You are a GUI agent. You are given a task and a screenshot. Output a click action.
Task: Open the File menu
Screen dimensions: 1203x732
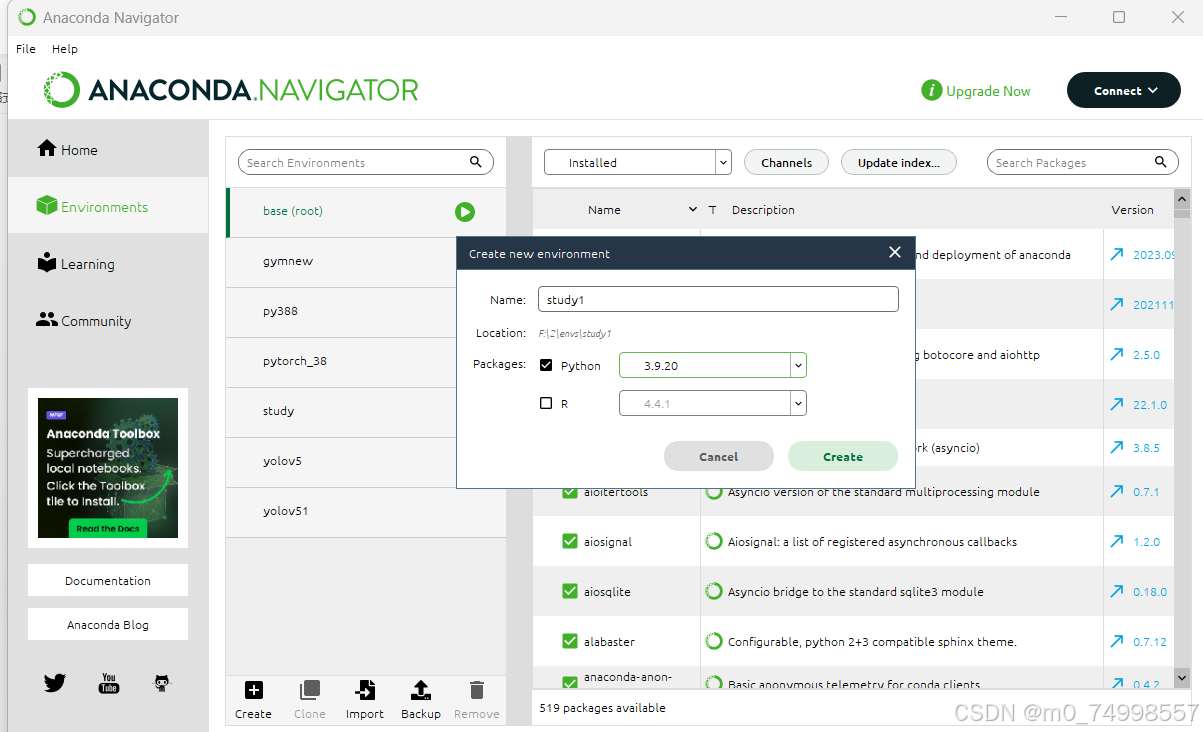click(26, 48)
